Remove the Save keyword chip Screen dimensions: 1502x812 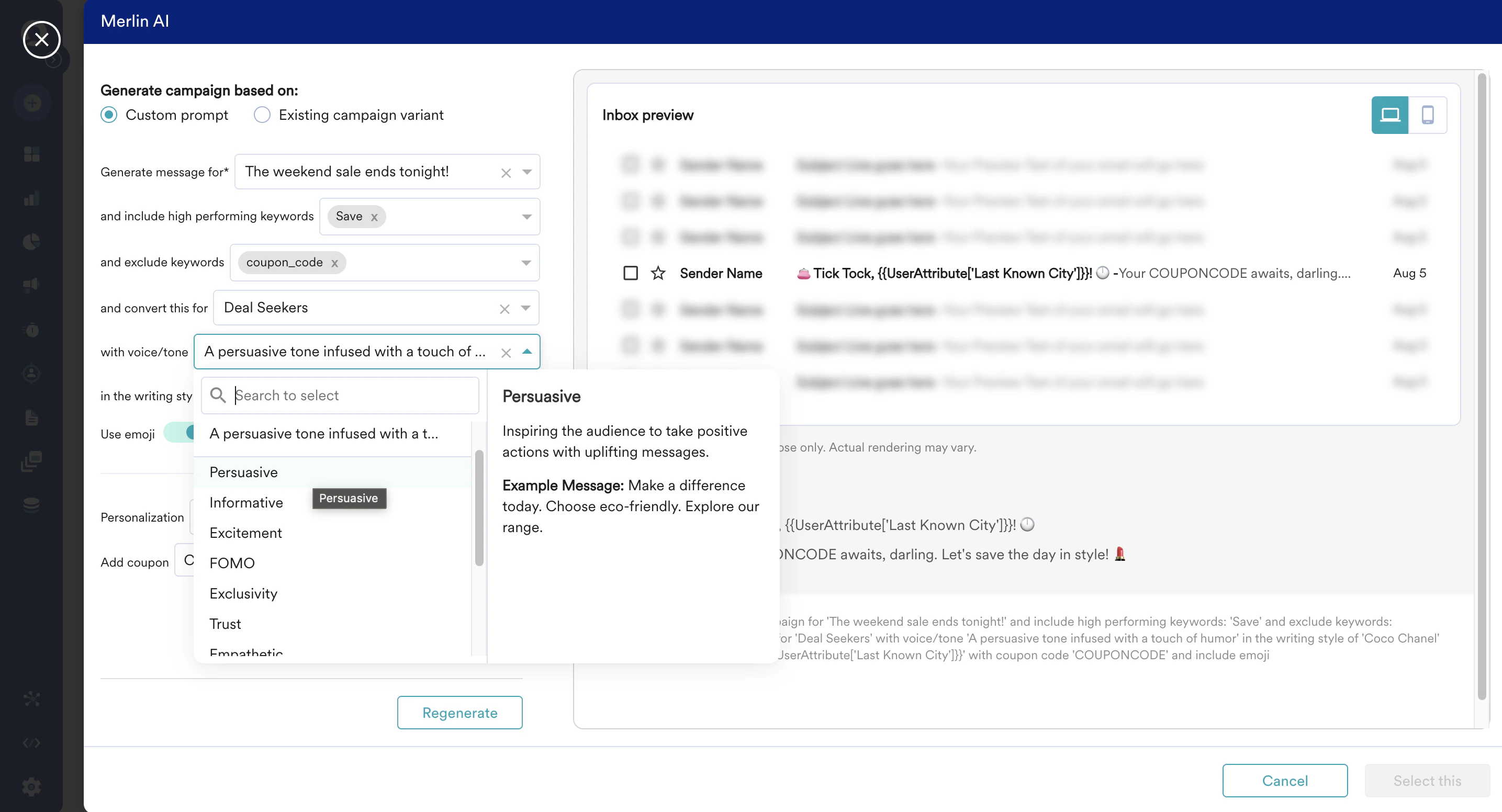click(374, 217)
